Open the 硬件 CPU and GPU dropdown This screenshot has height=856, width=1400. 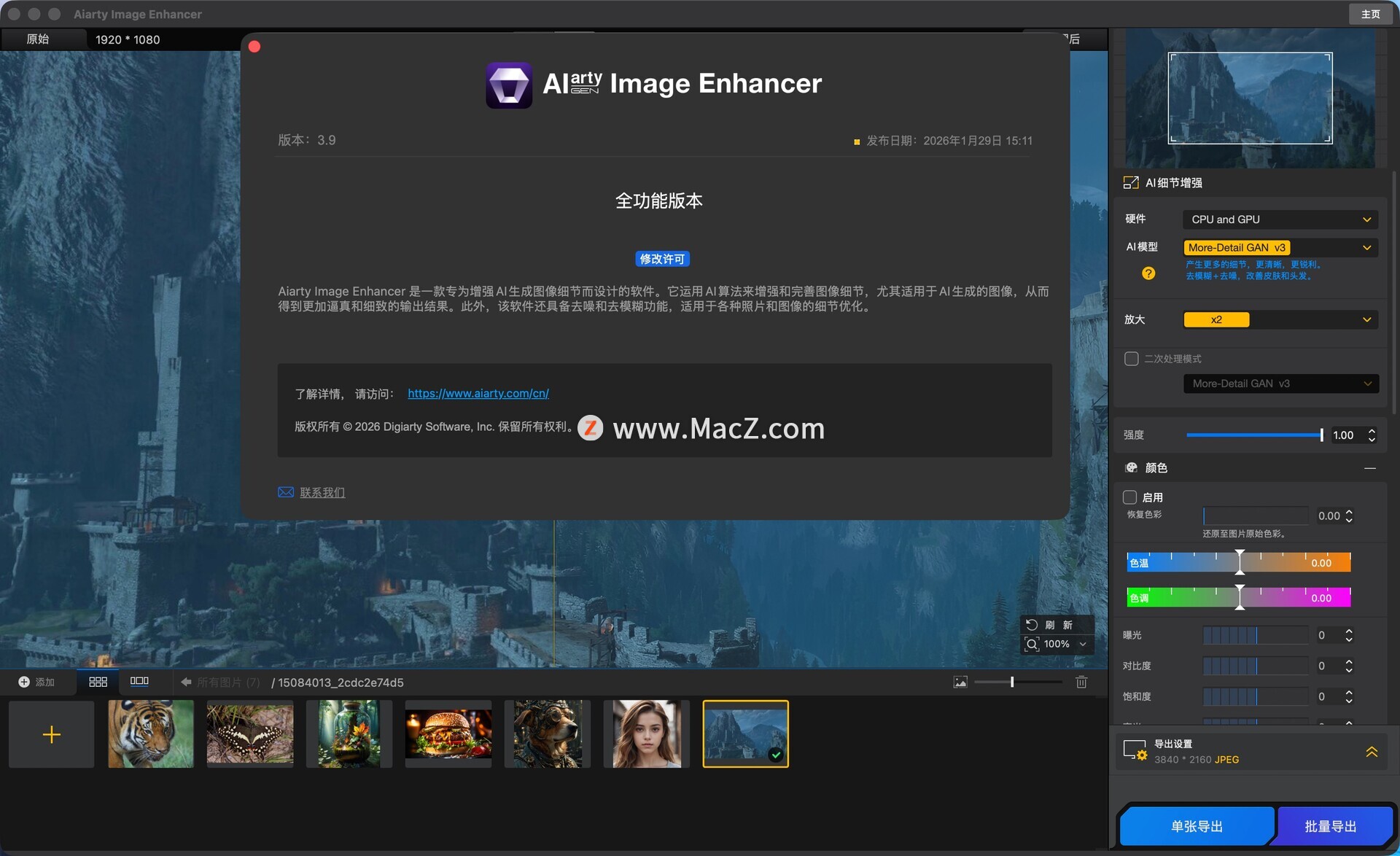tap(1280, 219)
